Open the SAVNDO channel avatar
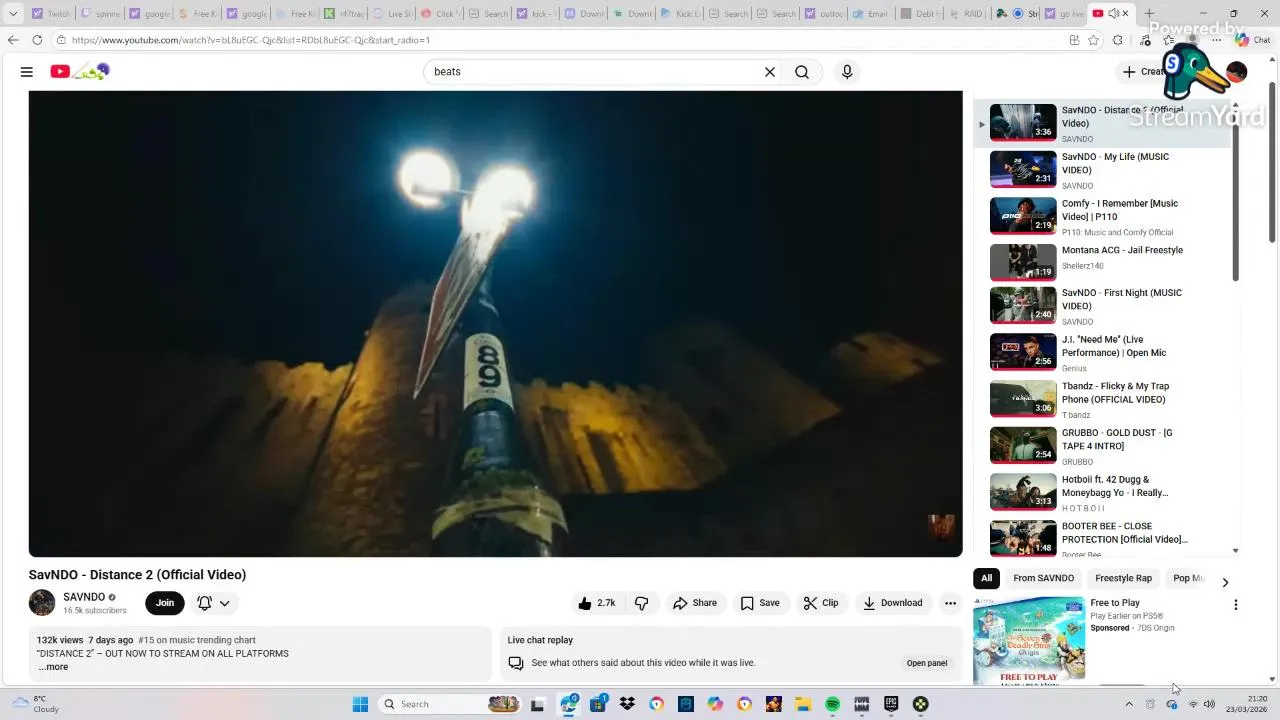The image size is (1280, 720). [x=42, y=603]
